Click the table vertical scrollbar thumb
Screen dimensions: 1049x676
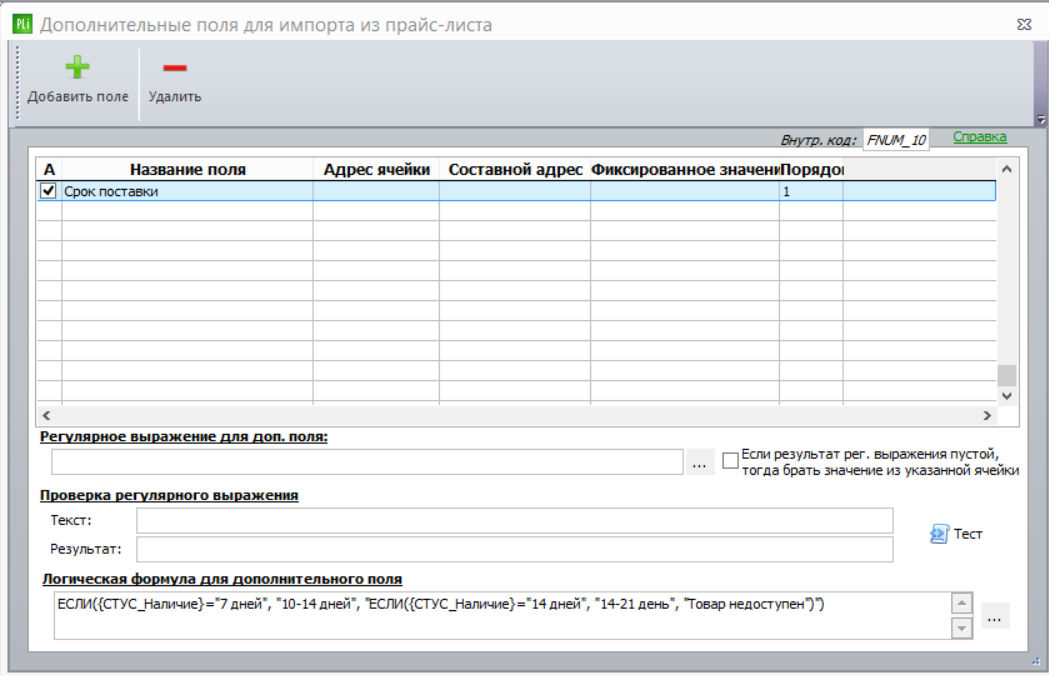[1007, 375]
